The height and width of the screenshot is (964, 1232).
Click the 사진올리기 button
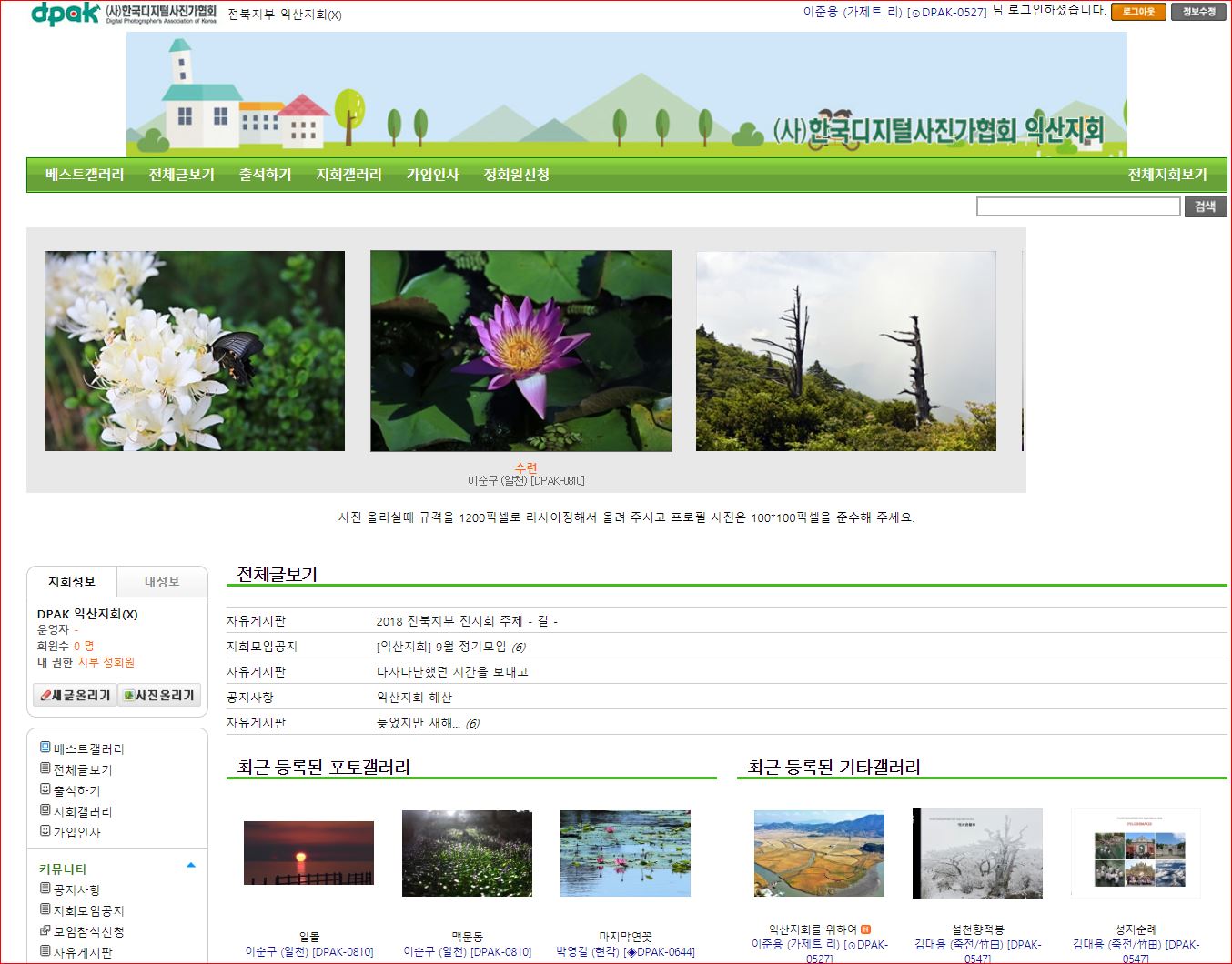159,695
